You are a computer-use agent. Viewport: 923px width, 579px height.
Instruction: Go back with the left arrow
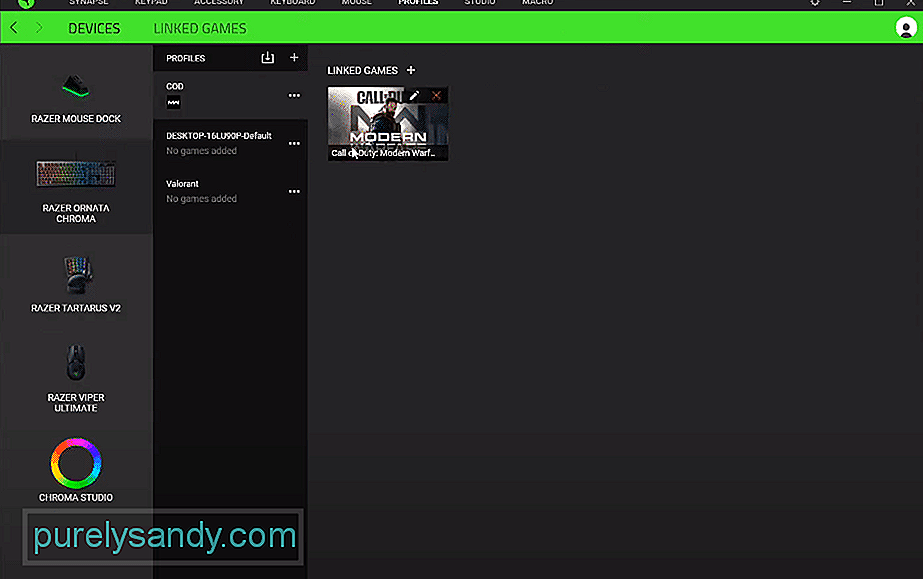coord(14,28)
